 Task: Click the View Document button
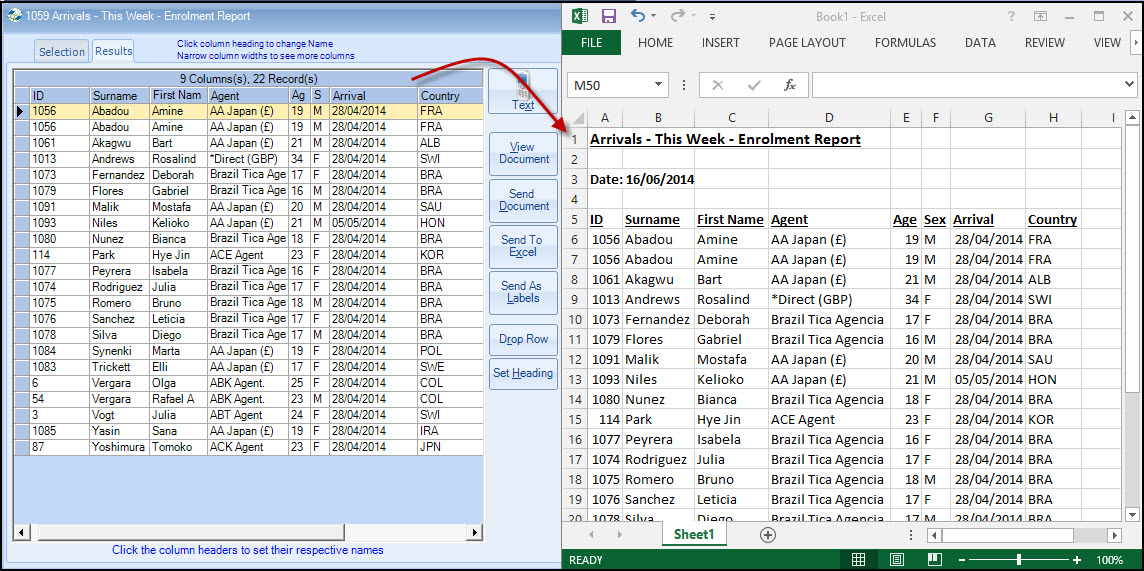(x=523, y=153)
